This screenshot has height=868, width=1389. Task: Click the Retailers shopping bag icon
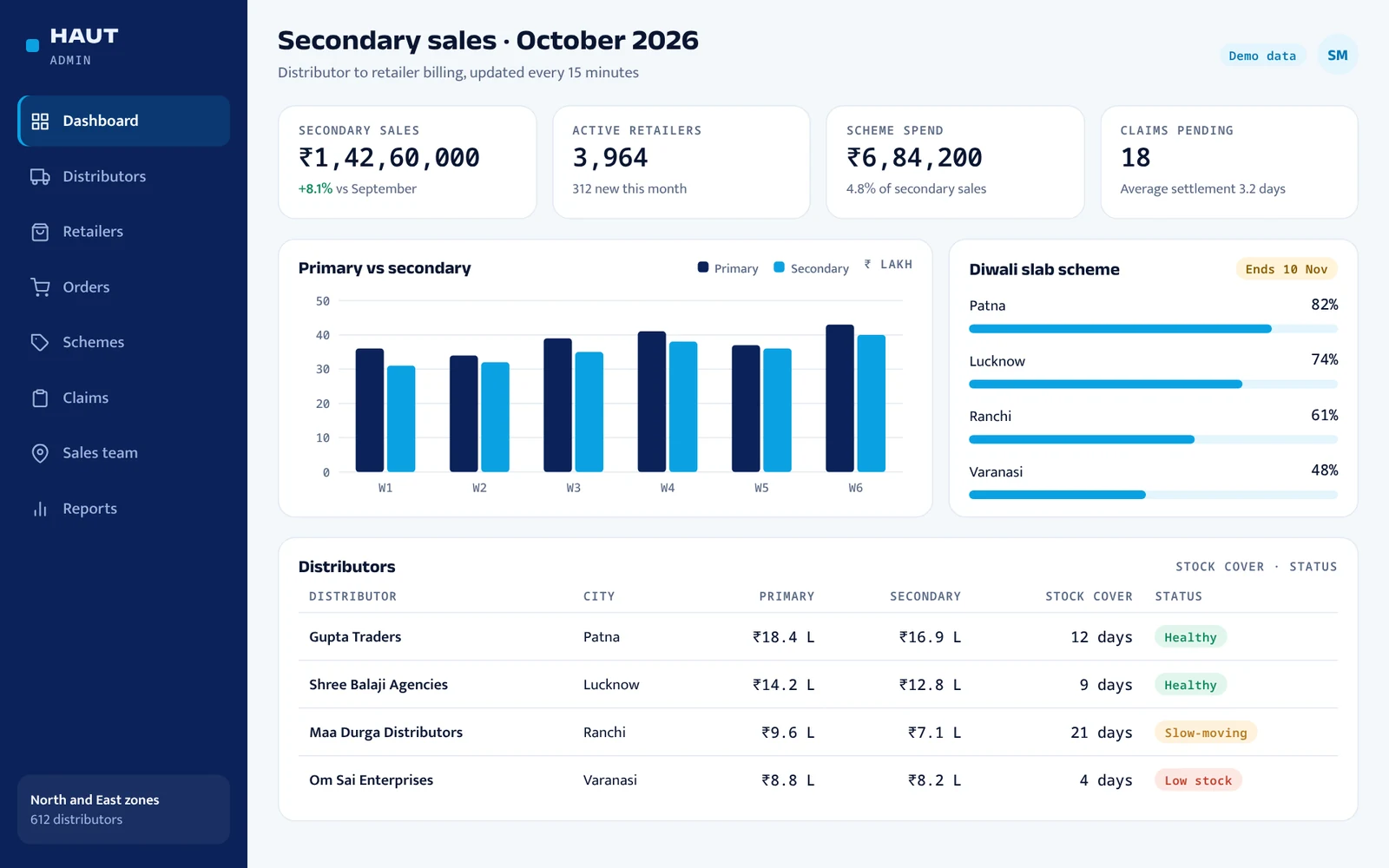40,232
